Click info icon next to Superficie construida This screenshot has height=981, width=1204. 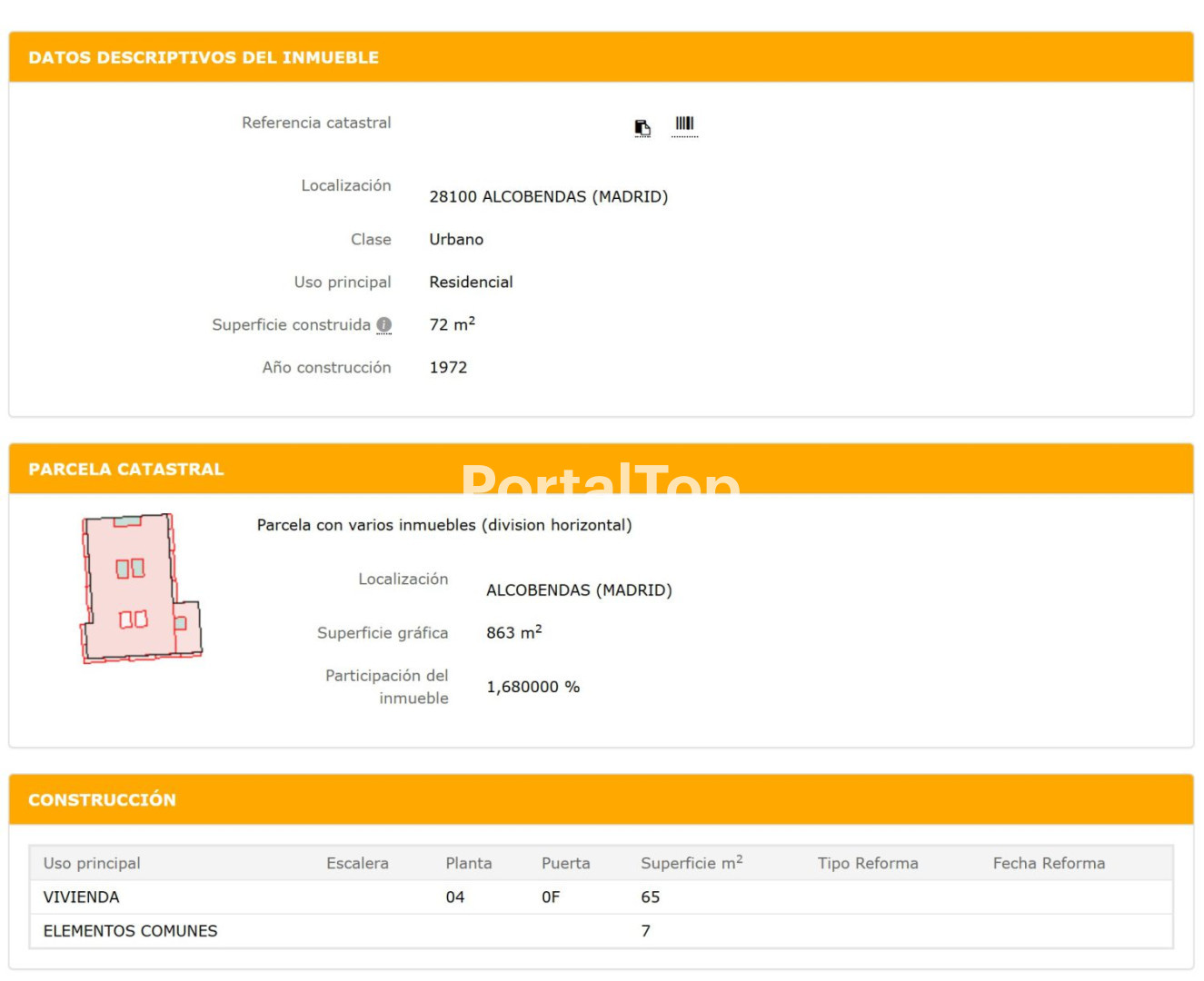coord(384,325)
